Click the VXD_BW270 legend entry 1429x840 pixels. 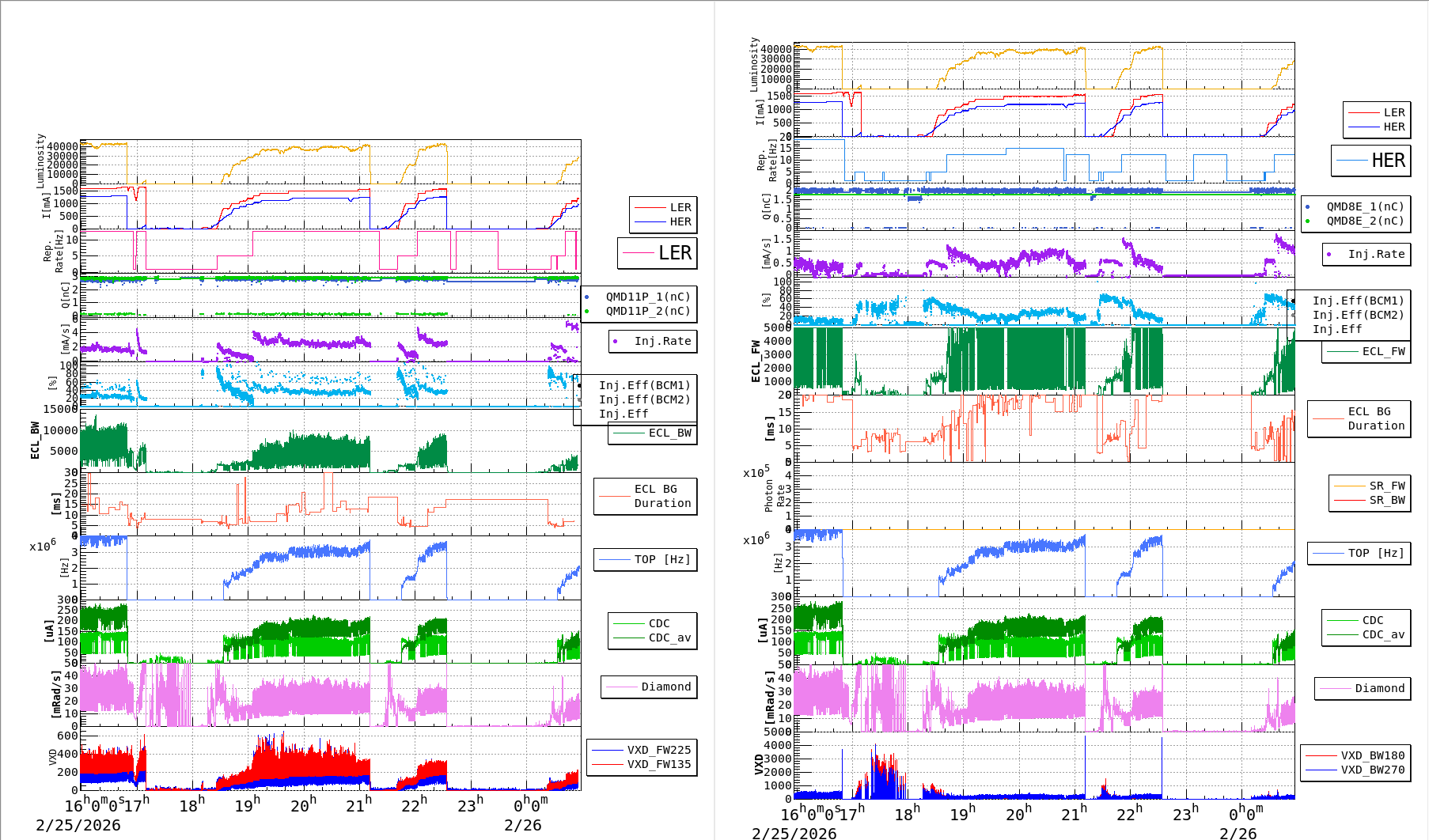(x=1372, y=770)
